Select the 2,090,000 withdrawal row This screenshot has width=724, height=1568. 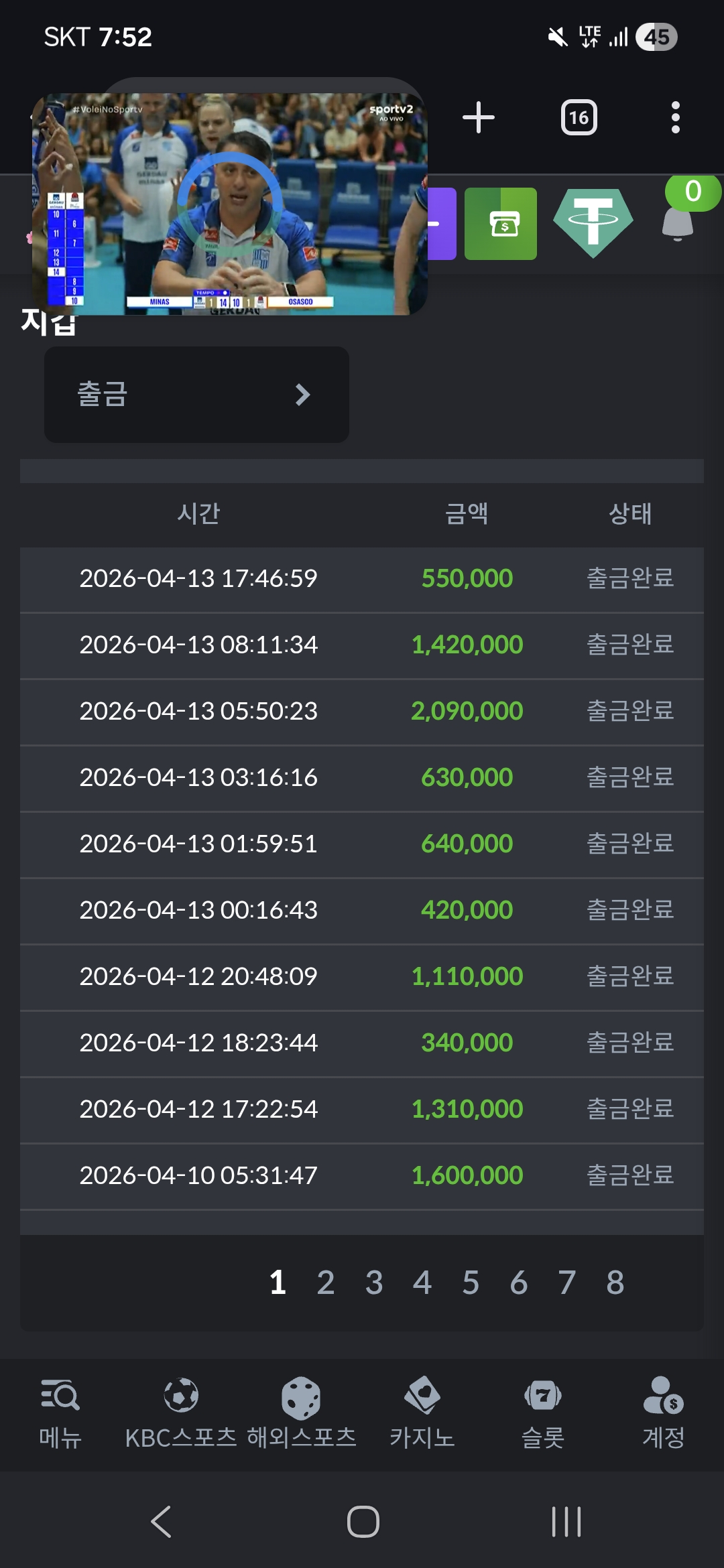pyautogui.click(x=362, y=711)
